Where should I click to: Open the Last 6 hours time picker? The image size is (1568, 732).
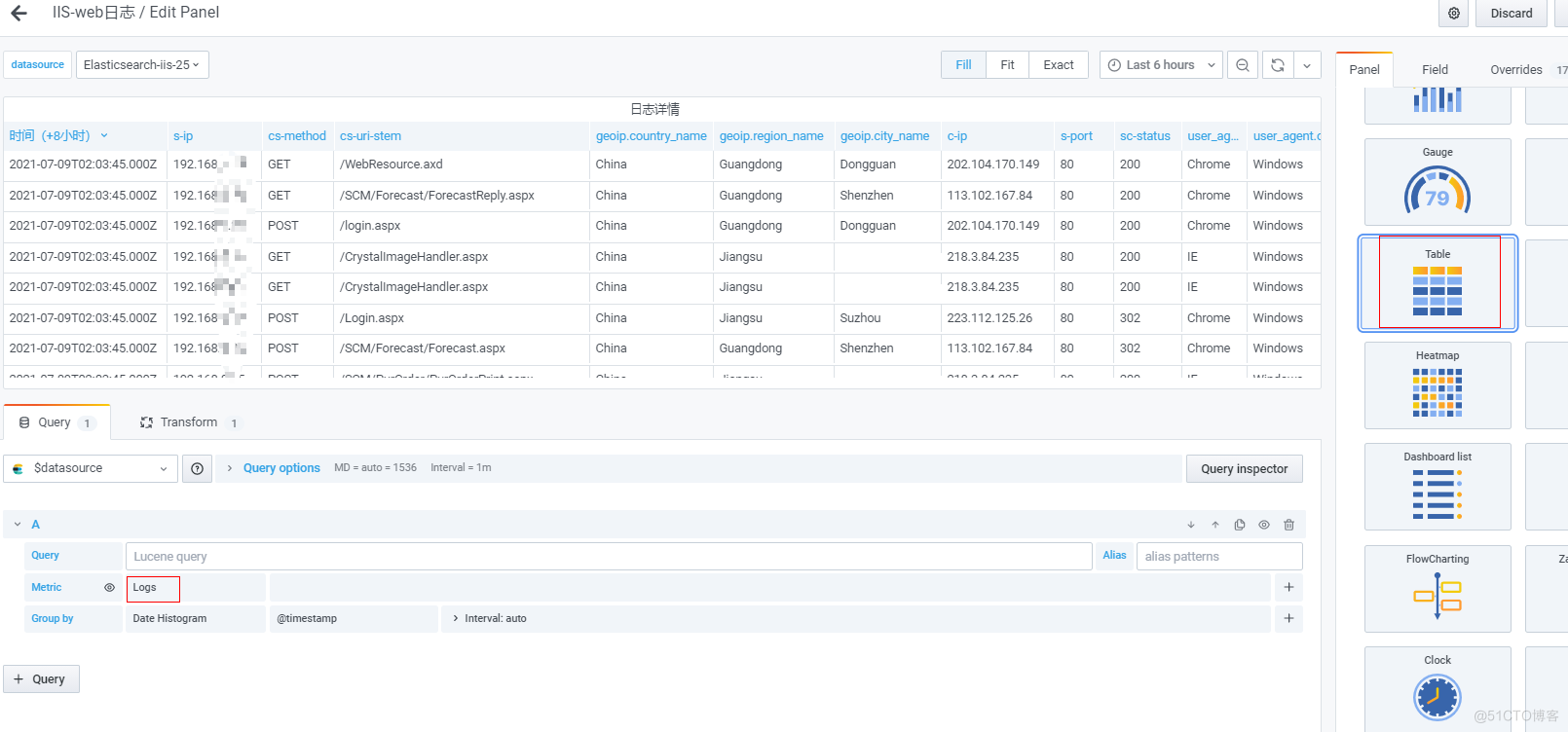click(x=1161, y=65)
